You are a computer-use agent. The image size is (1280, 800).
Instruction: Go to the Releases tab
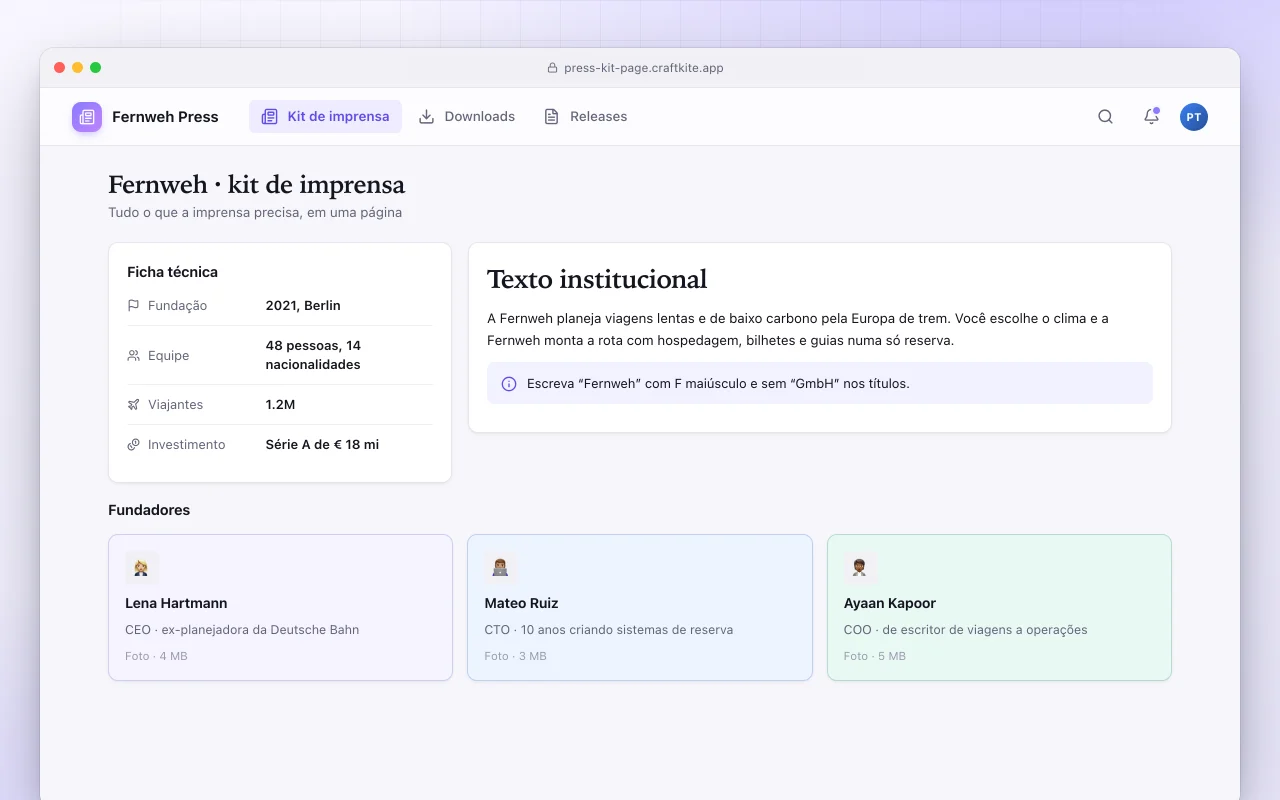click(585, 117)
